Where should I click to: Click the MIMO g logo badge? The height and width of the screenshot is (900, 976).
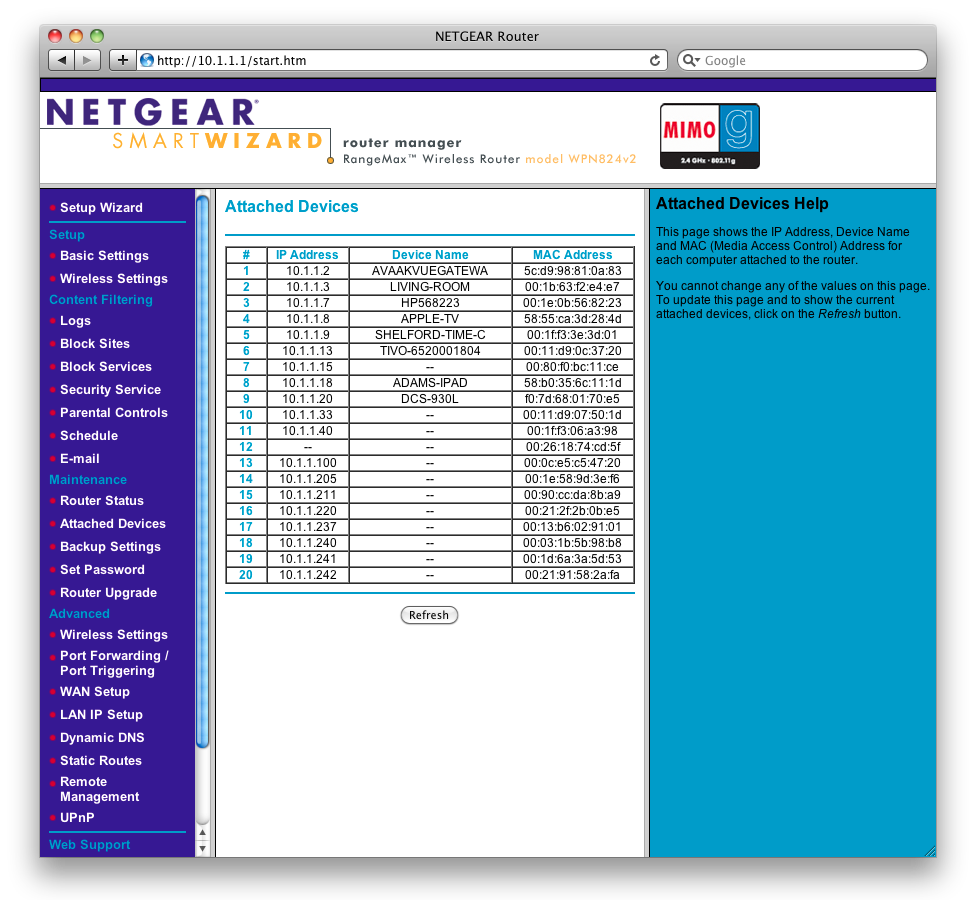709,136
